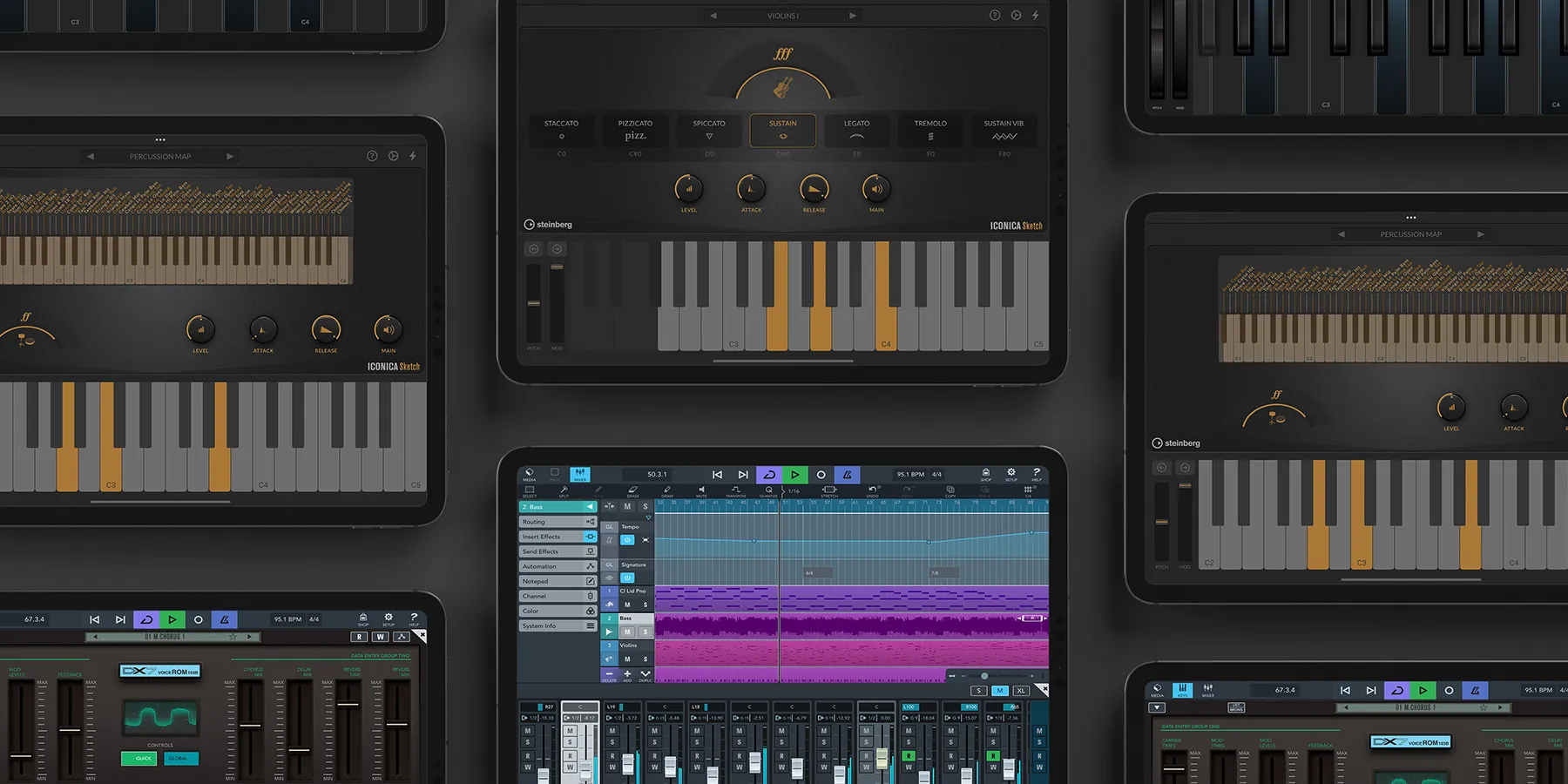1568x784 pixels.
Task: Click the Copy icon in the toolbar
Action: 950,490
